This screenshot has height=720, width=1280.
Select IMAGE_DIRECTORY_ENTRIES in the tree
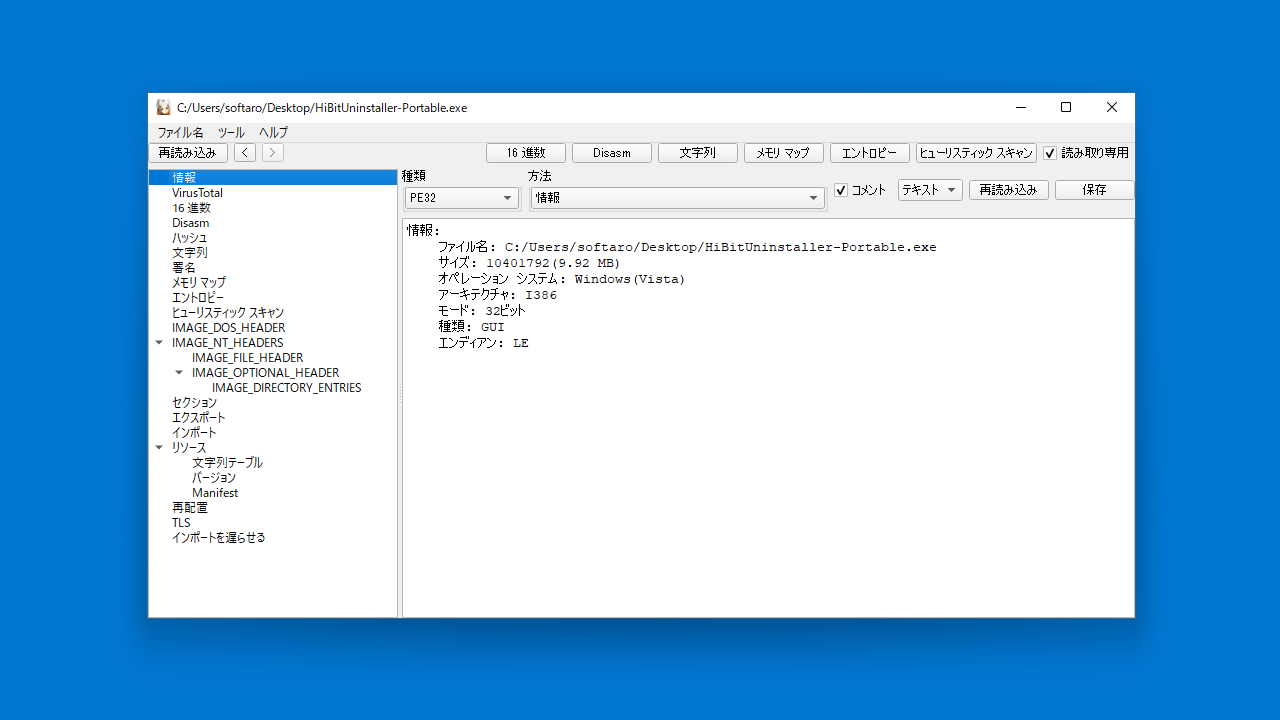286,388
